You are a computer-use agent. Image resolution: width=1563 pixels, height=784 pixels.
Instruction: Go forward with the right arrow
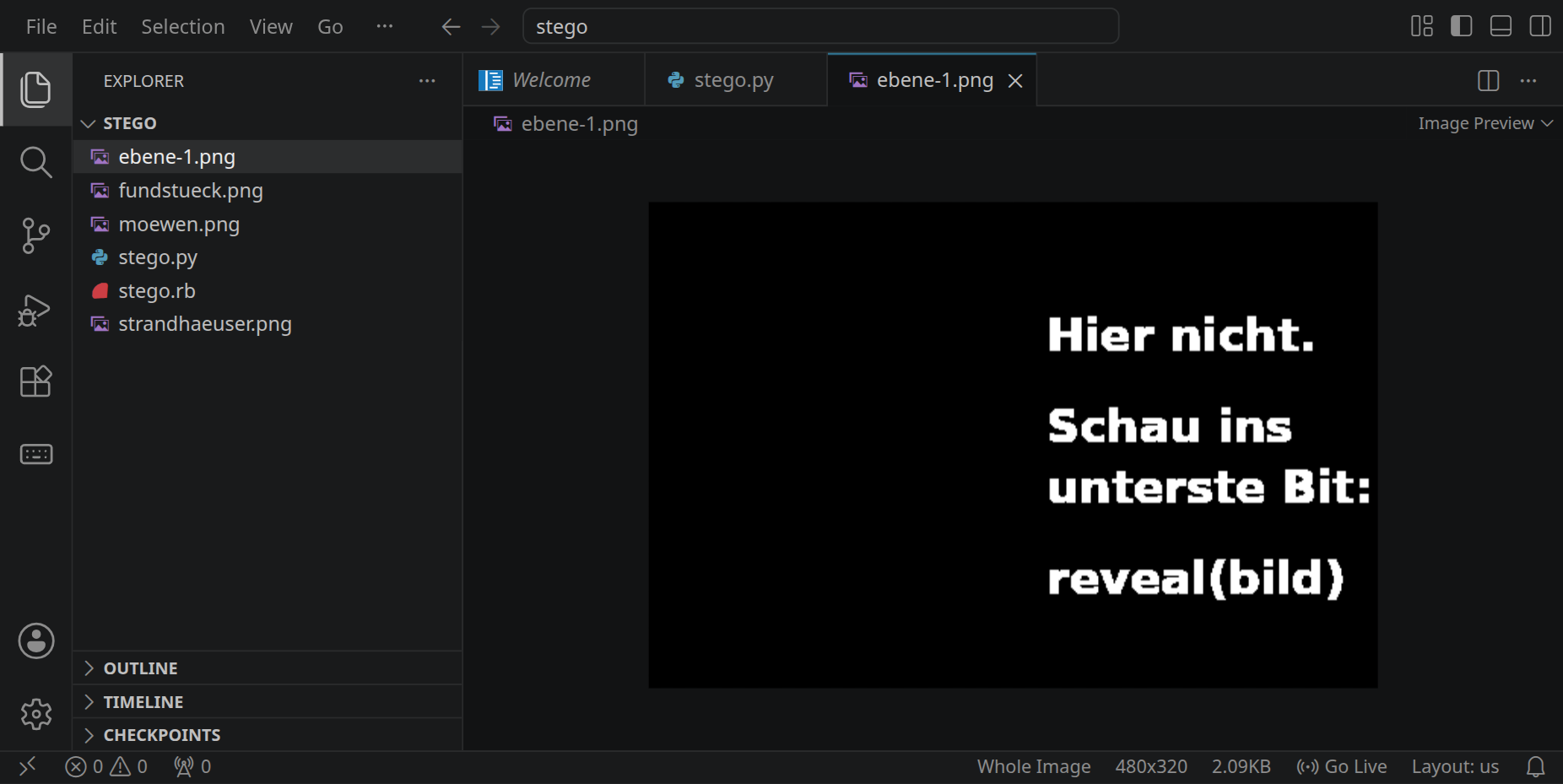(x=490, y=27)
